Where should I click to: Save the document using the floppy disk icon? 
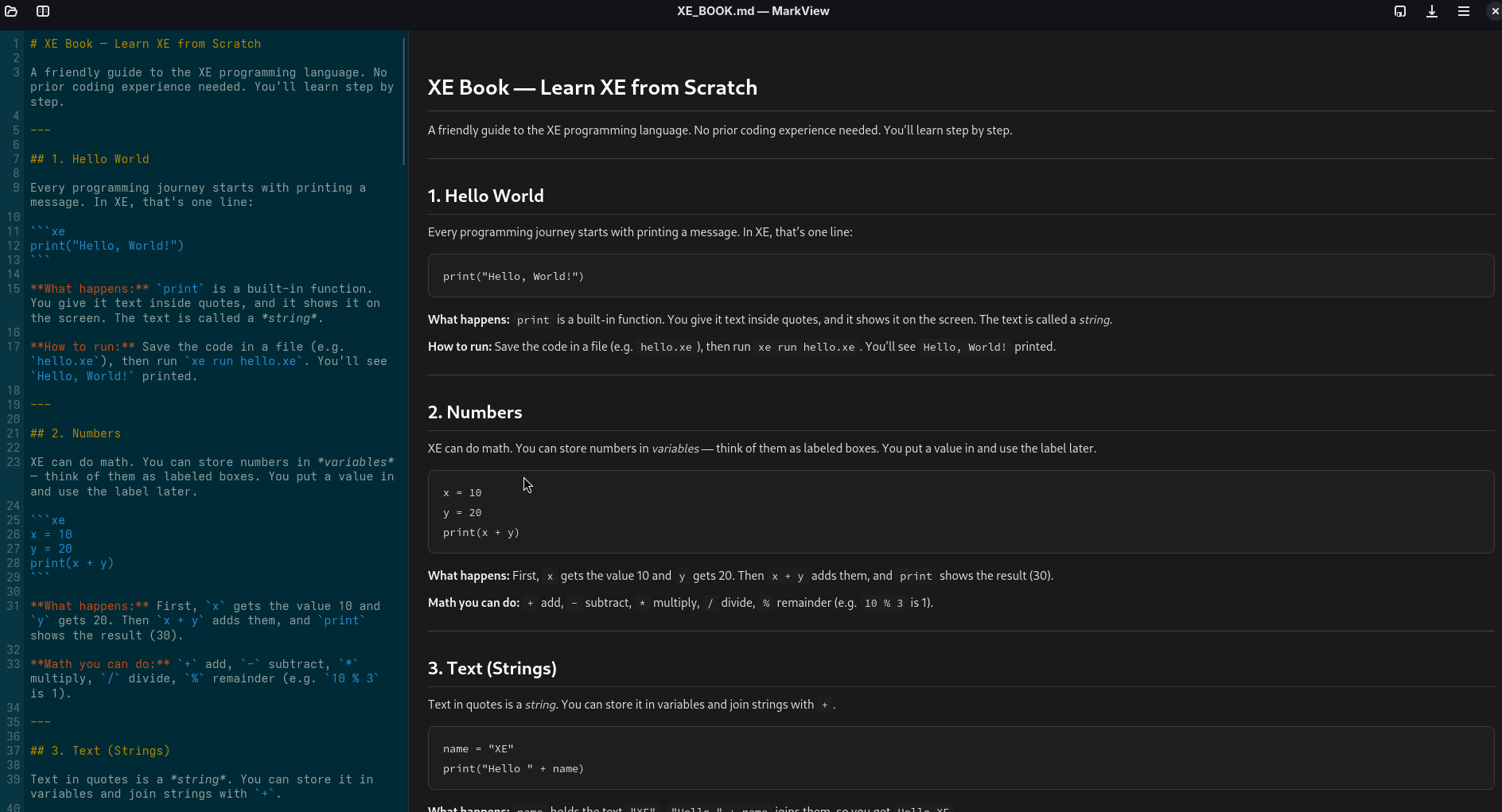(1400, 11)
